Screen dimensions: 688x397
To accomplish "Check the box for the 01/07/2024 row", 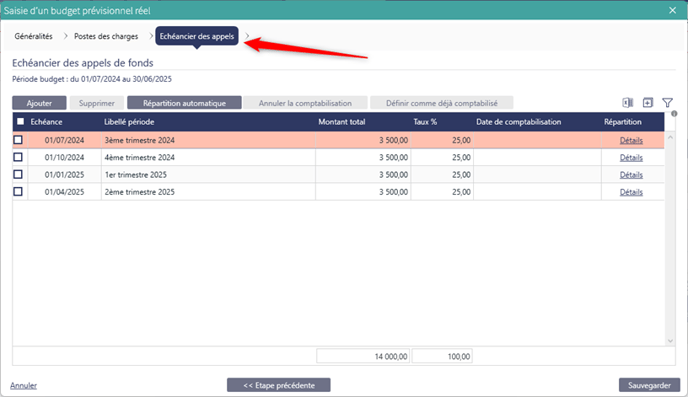I will [x=18, y=140].
